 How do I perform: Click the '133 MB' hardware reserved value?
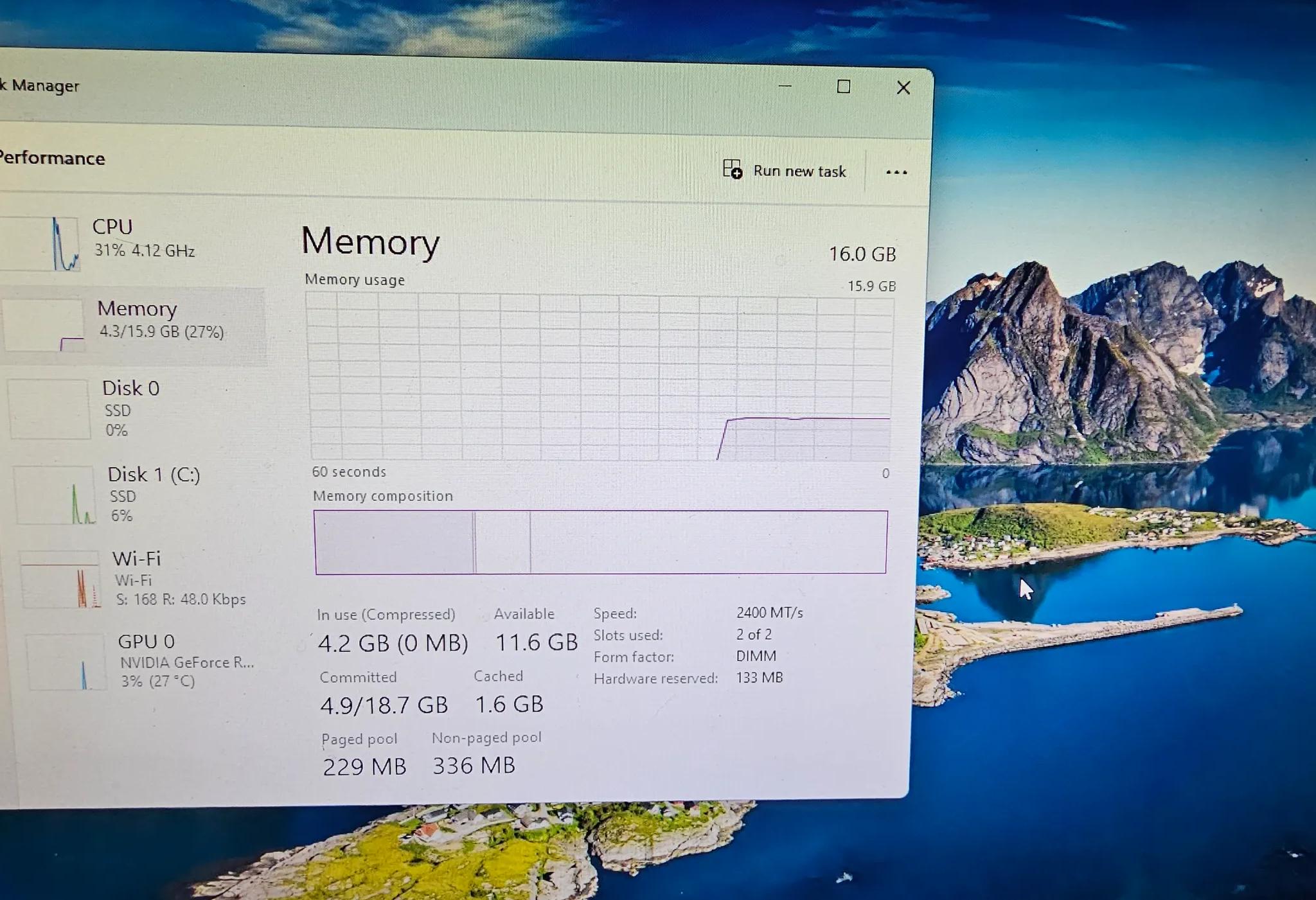pyautogui.click(x=760, y=678)
